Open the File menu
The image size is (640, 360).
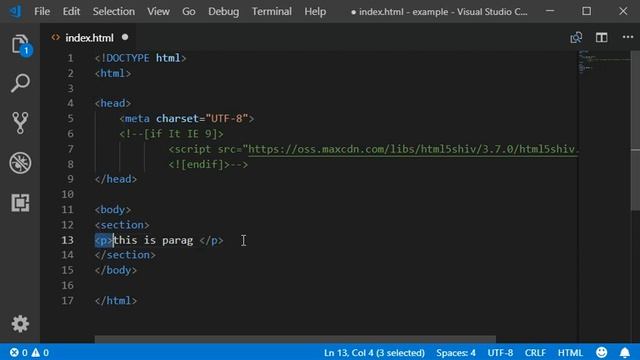click(42, 11)
